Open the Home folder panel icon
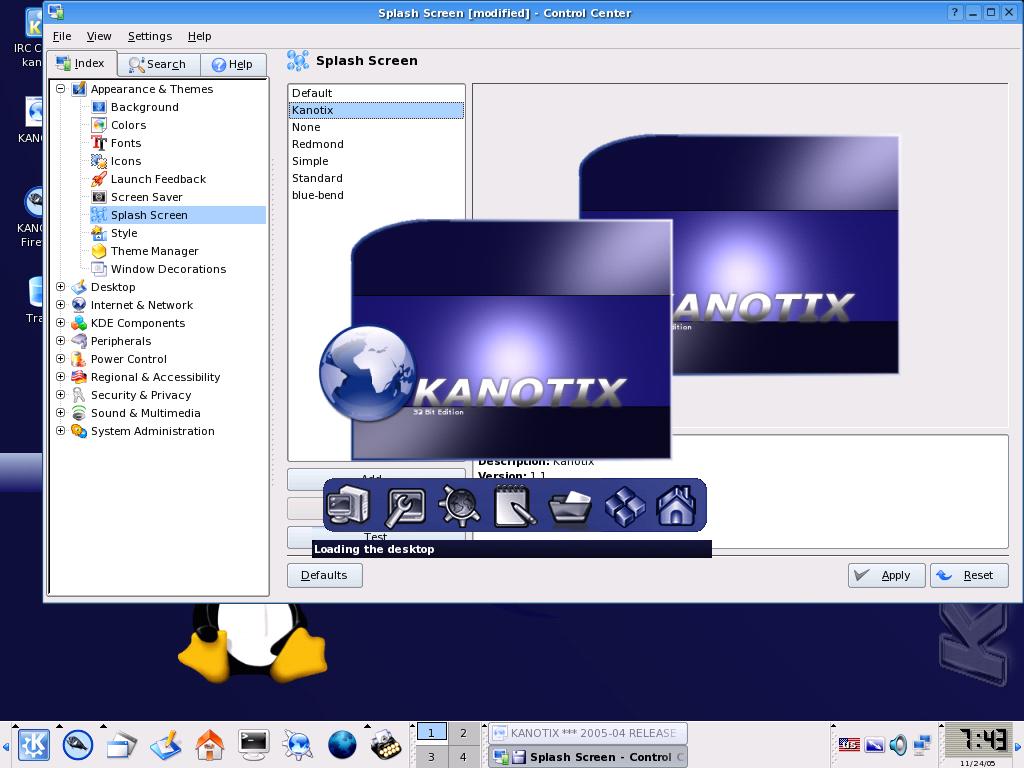Screen dimensions: 1024x768 coord(210,744)
